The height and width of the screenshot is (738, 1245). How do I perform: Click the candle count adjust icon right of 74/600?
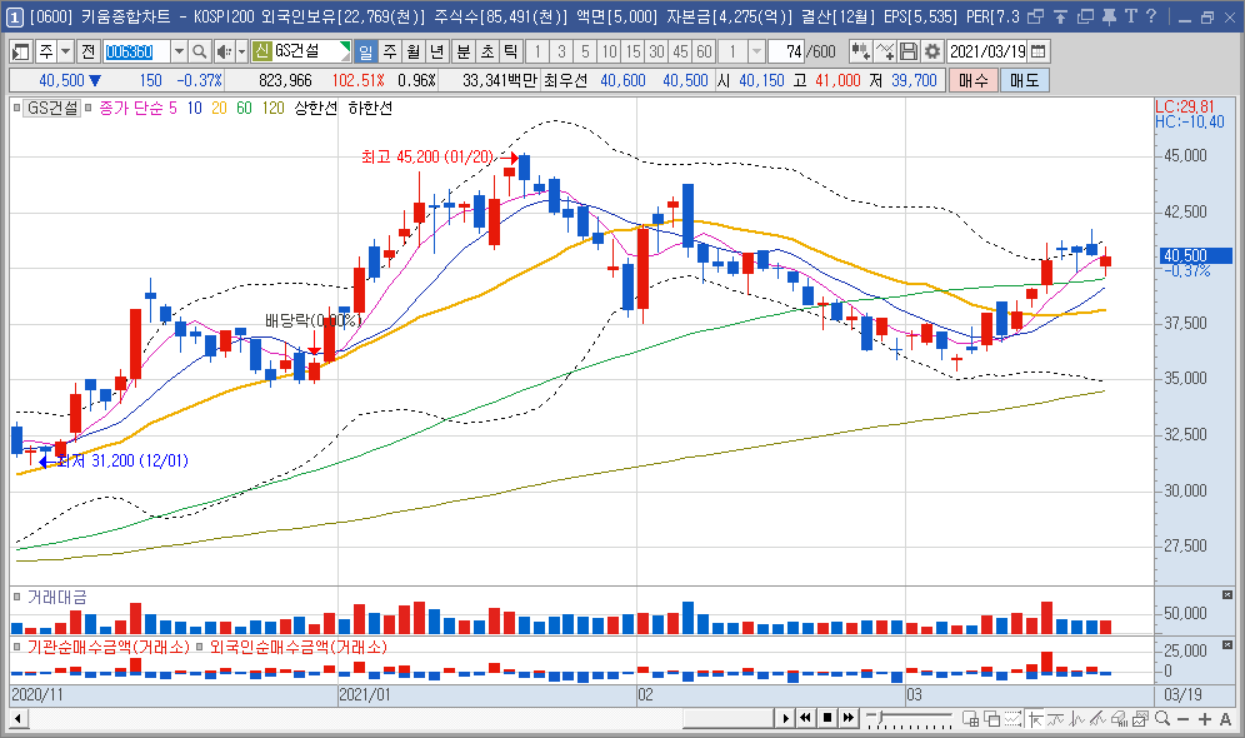pyautogui.click(x=860, y=51)
